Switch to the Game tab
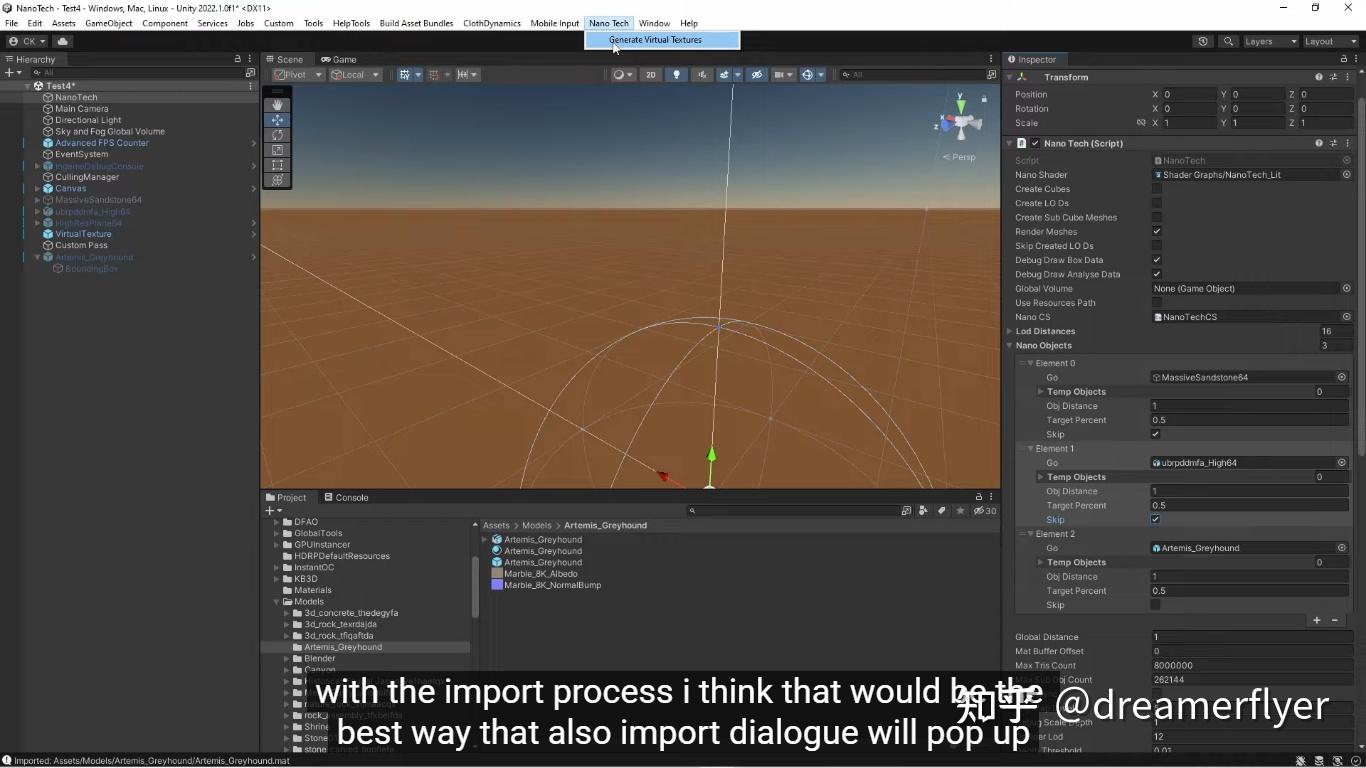 pos(342,59)
